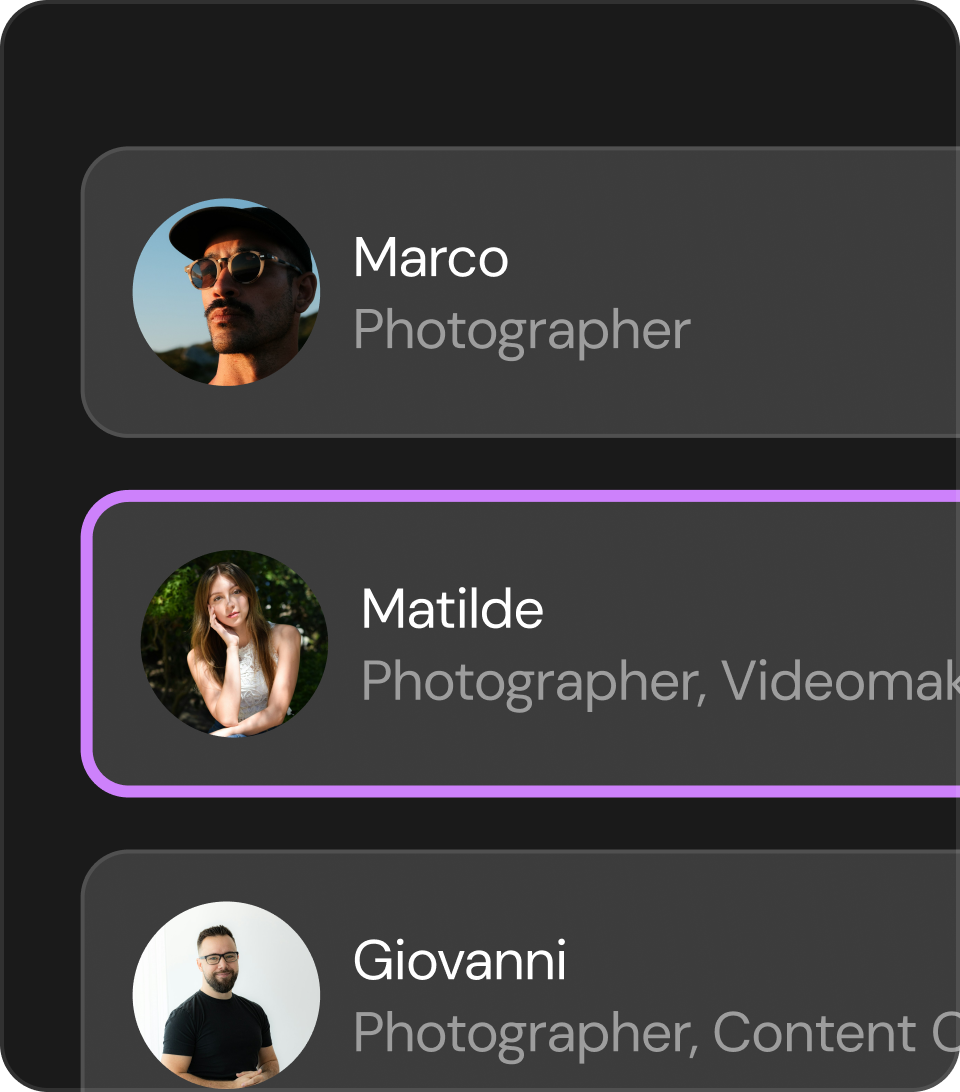This screenshot has width=960, height=1092.
Task: Click Marco's Photographer role label
Action: 522,332
